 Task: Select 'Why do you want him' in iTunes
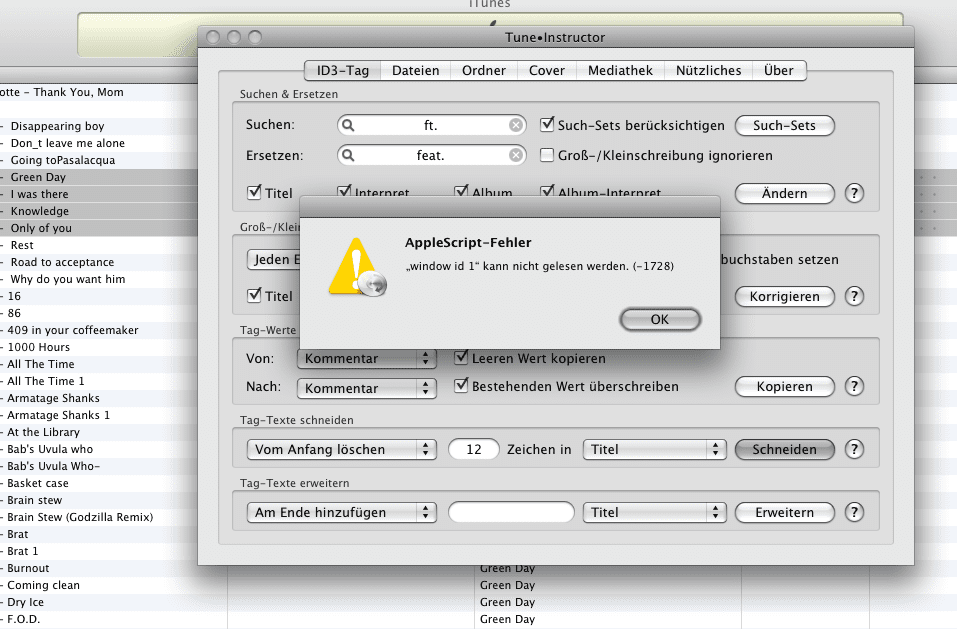pos(68,279)
